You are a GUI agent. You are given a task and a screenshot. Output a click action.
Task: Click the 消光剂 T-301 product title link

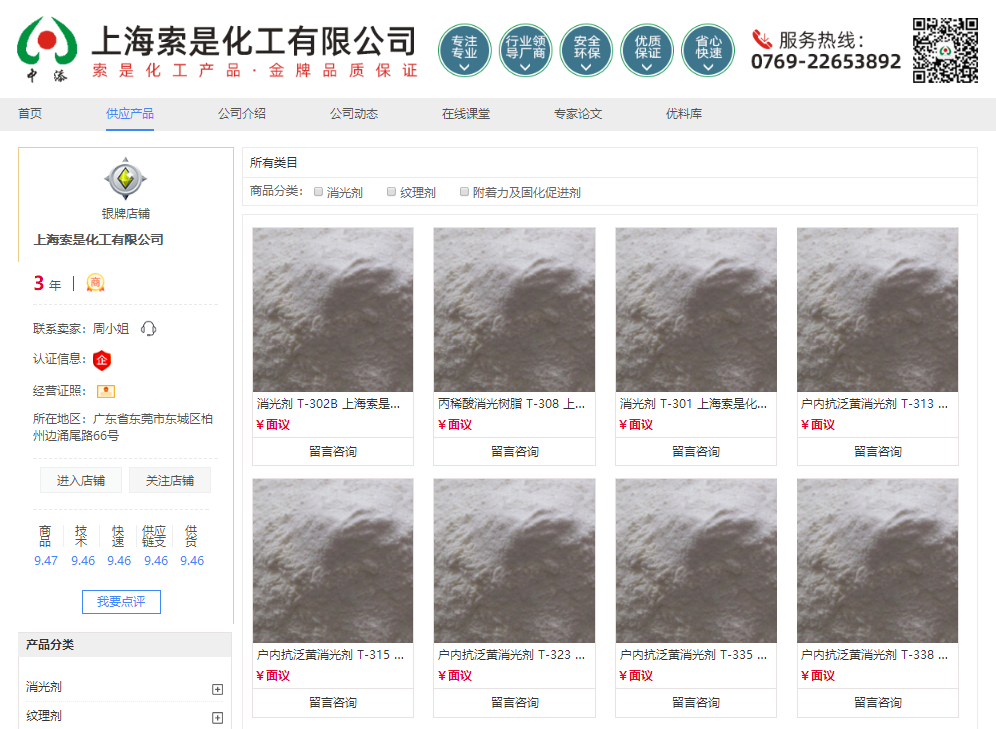(x=693, y=404)
